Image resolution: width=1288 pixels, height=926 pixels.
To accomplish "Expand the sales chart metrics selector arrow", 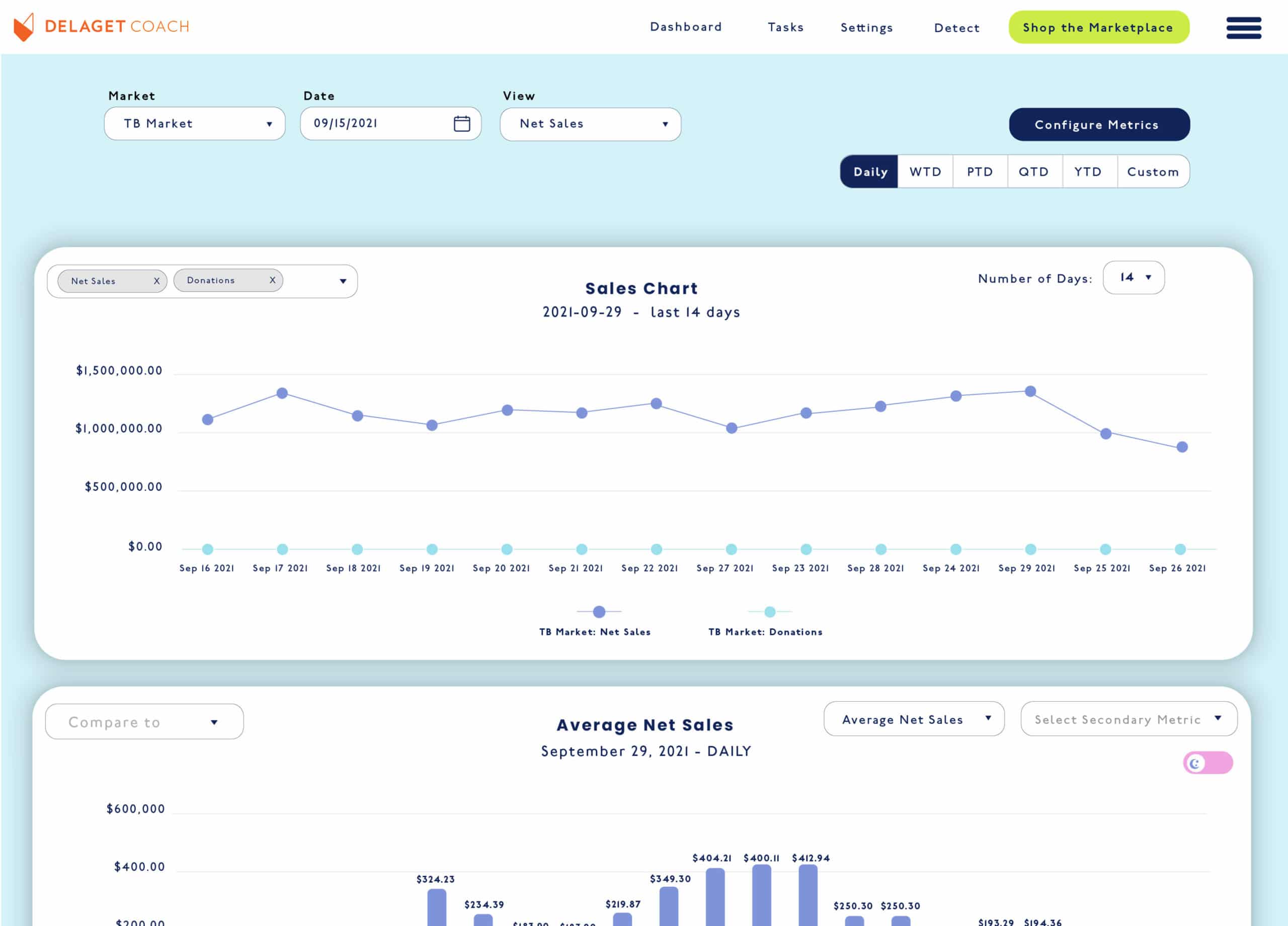I will (343, 281).
